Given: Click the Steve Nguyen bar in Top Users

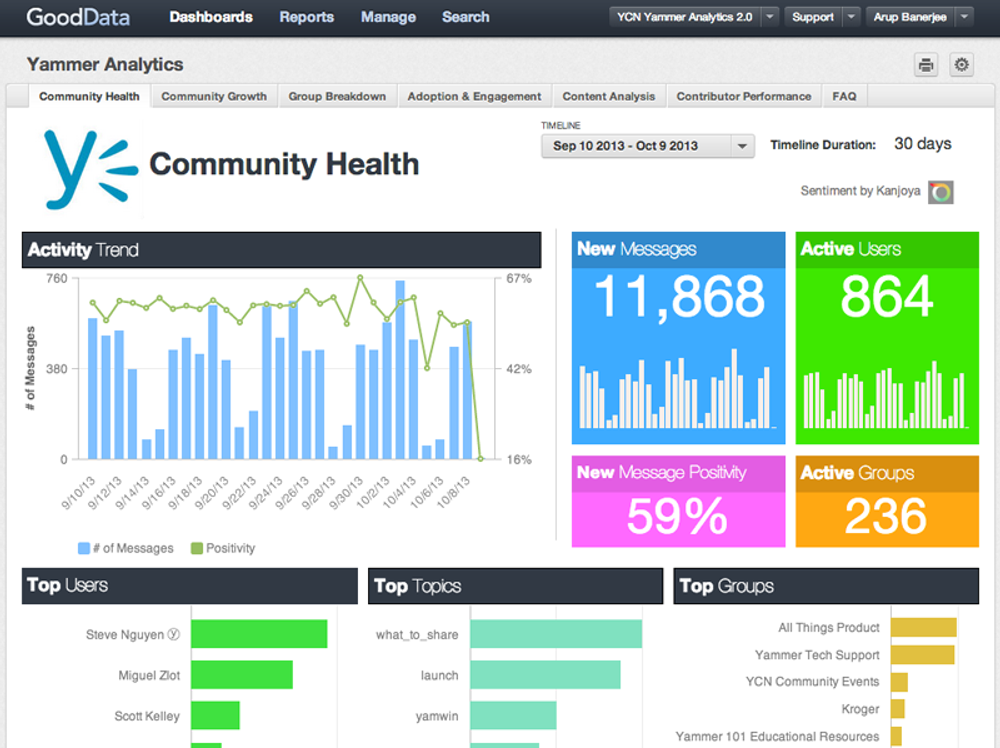Looking at the screenshot, I should [259, 634].
